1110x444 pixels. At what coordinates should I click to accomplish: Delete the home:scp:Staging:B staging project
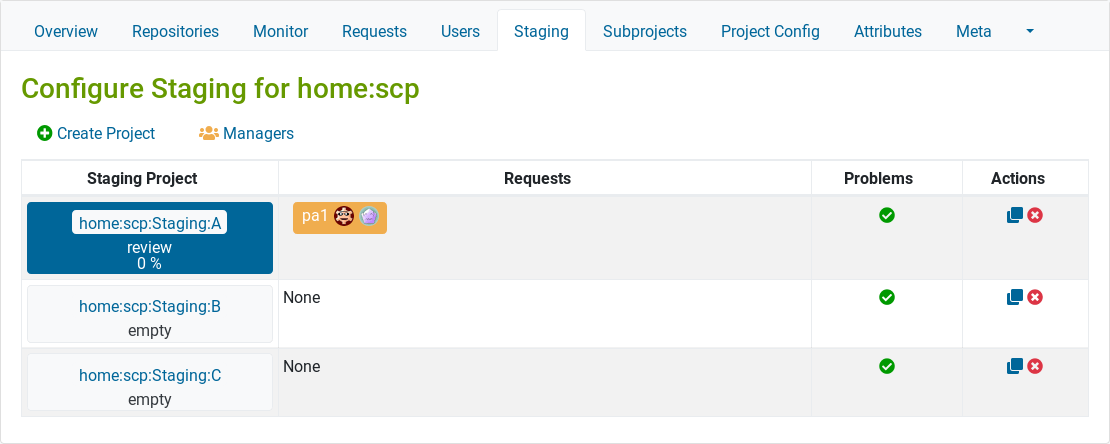[x=1035, y=297]
